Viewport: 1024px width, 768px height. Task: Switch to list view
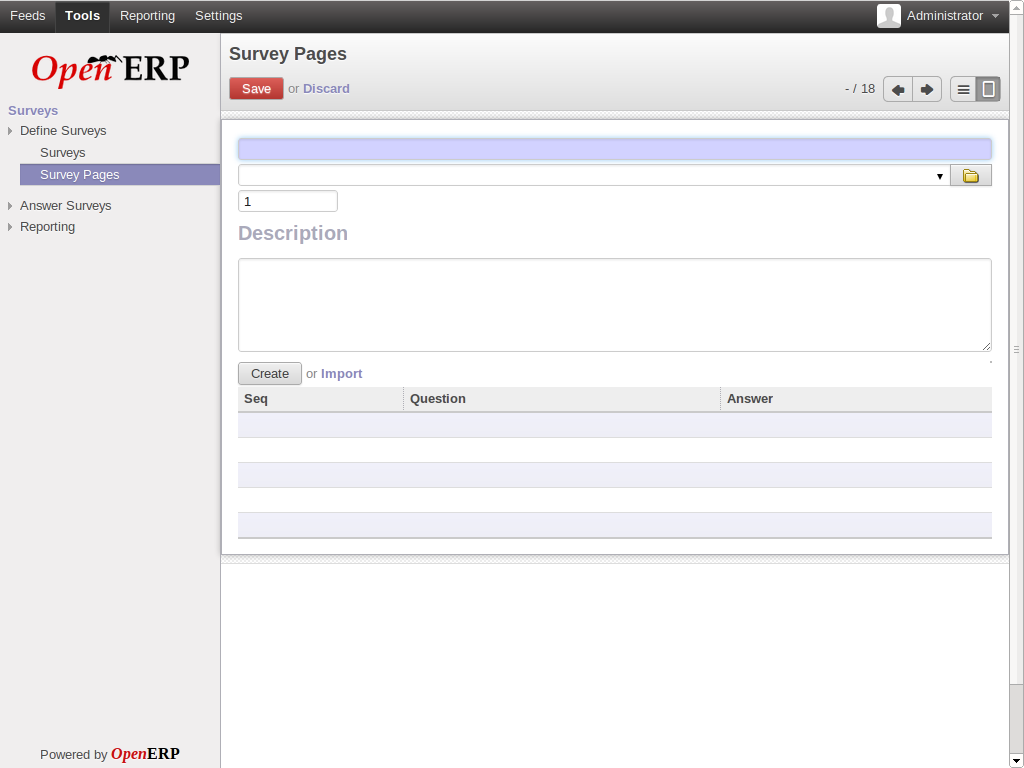963,89
